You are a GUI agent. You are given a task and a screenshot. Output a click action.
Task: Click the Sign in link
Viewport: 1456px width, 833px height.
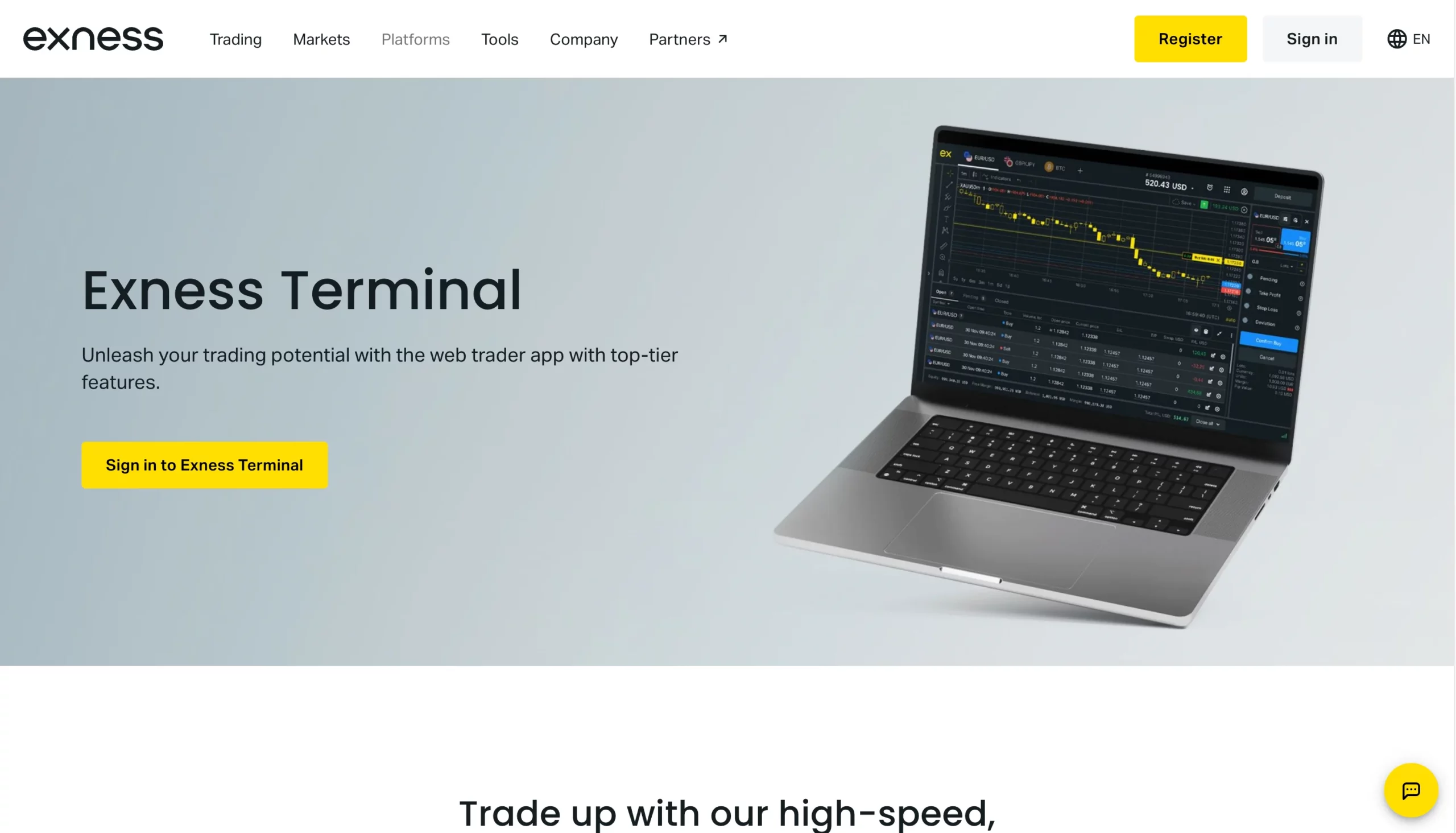click(x=1311, y=39)
